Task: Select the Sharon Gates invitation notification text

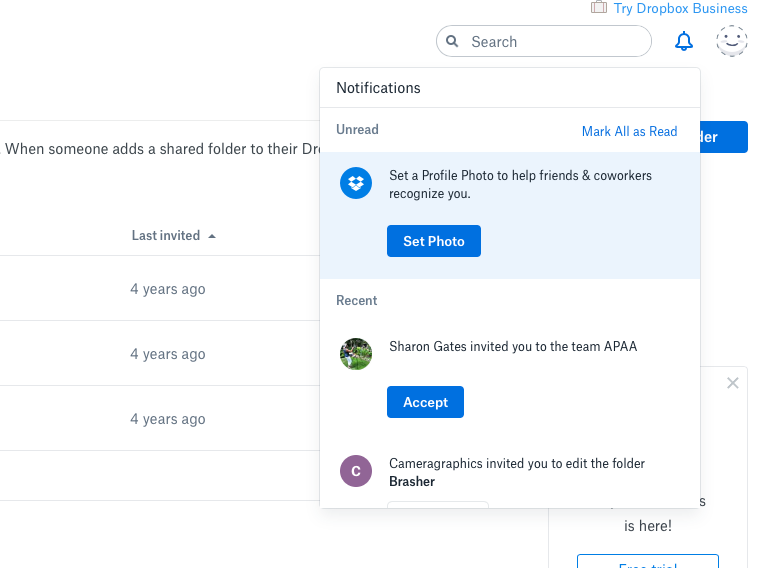Action: click(512, 347)
